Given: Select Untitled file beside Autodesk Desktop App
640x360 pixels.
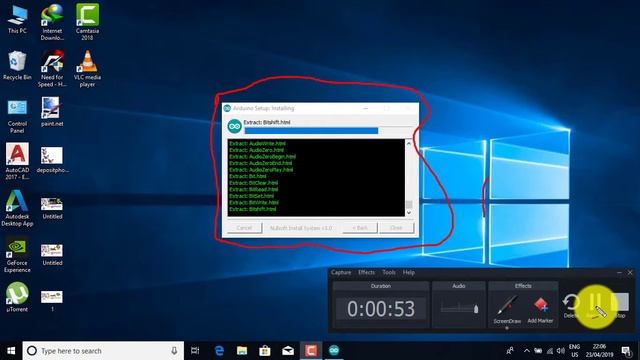Looking at the screenshot, I should coord(52,208).
